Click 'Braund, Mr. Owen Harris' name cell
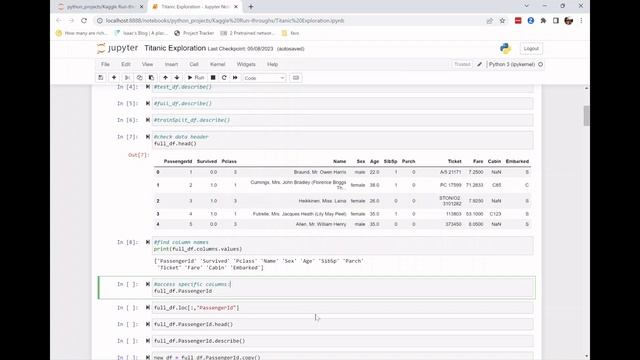The width and height of the screenshot is (640, 360). pos(320,172)
